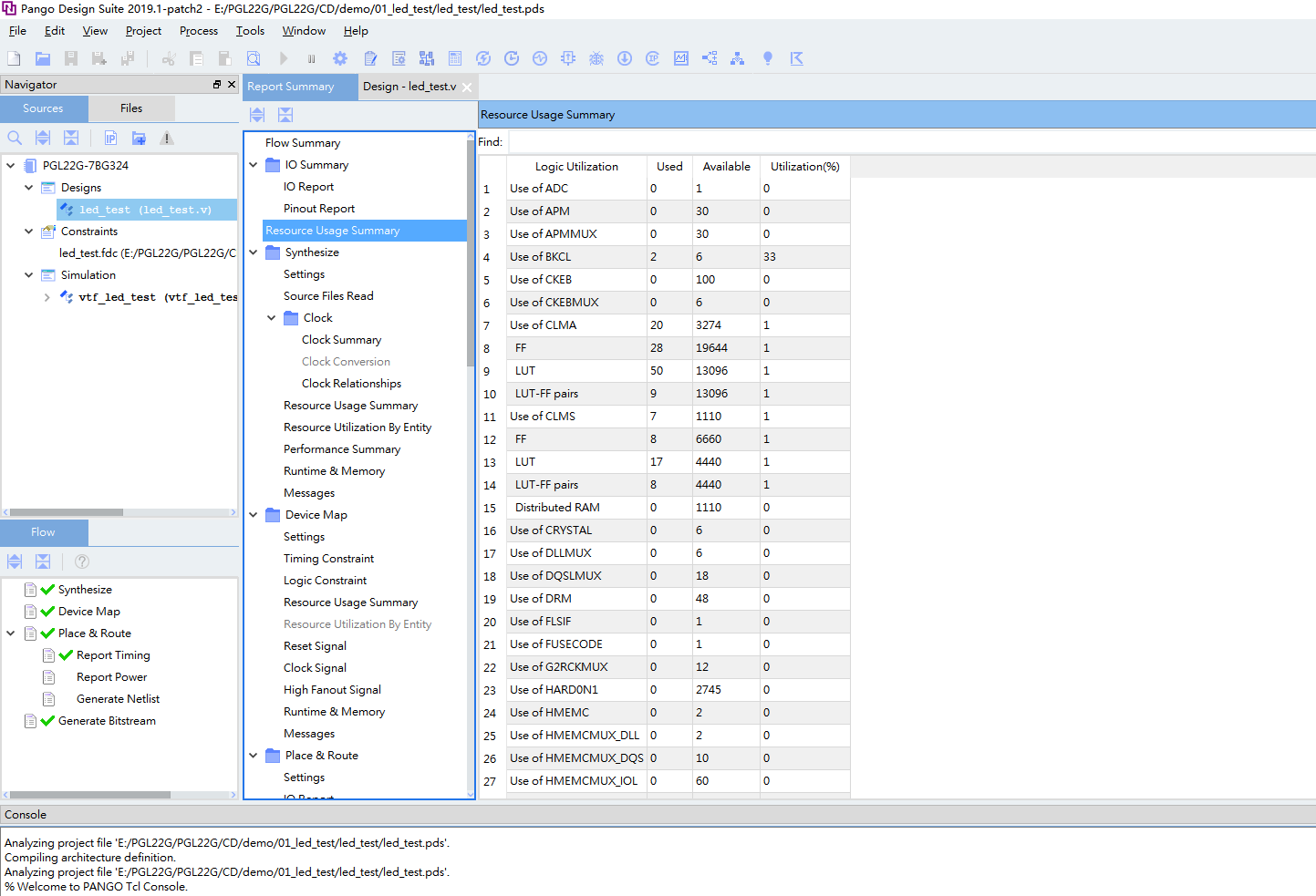The height and width of the screenshot is (896, 1316).
Task: Select Report Power in Flow panel
Action: pyautogui.click(x=111, y=677)
